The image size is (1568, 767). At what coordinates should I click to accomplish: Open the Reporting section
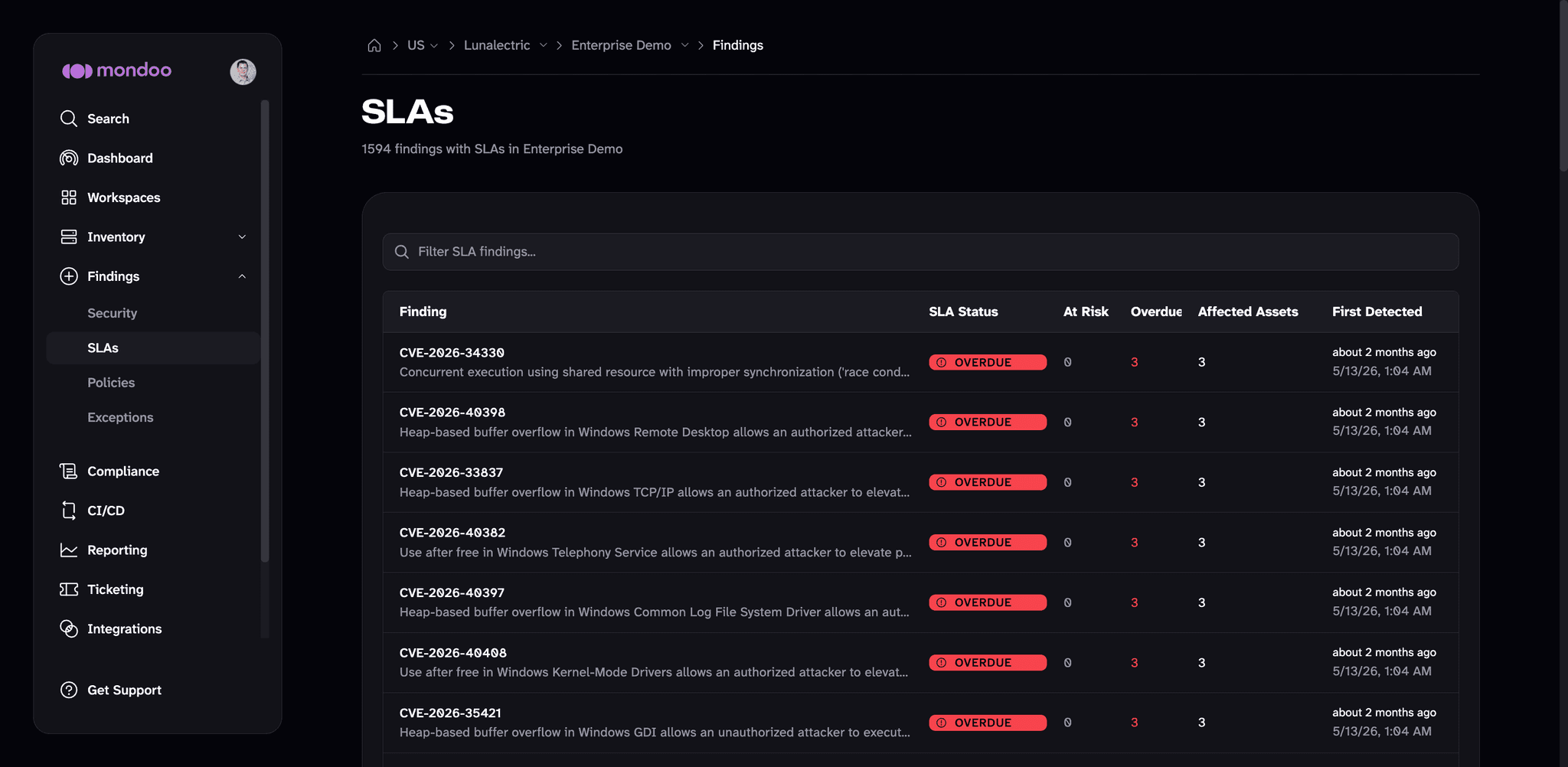117,550
